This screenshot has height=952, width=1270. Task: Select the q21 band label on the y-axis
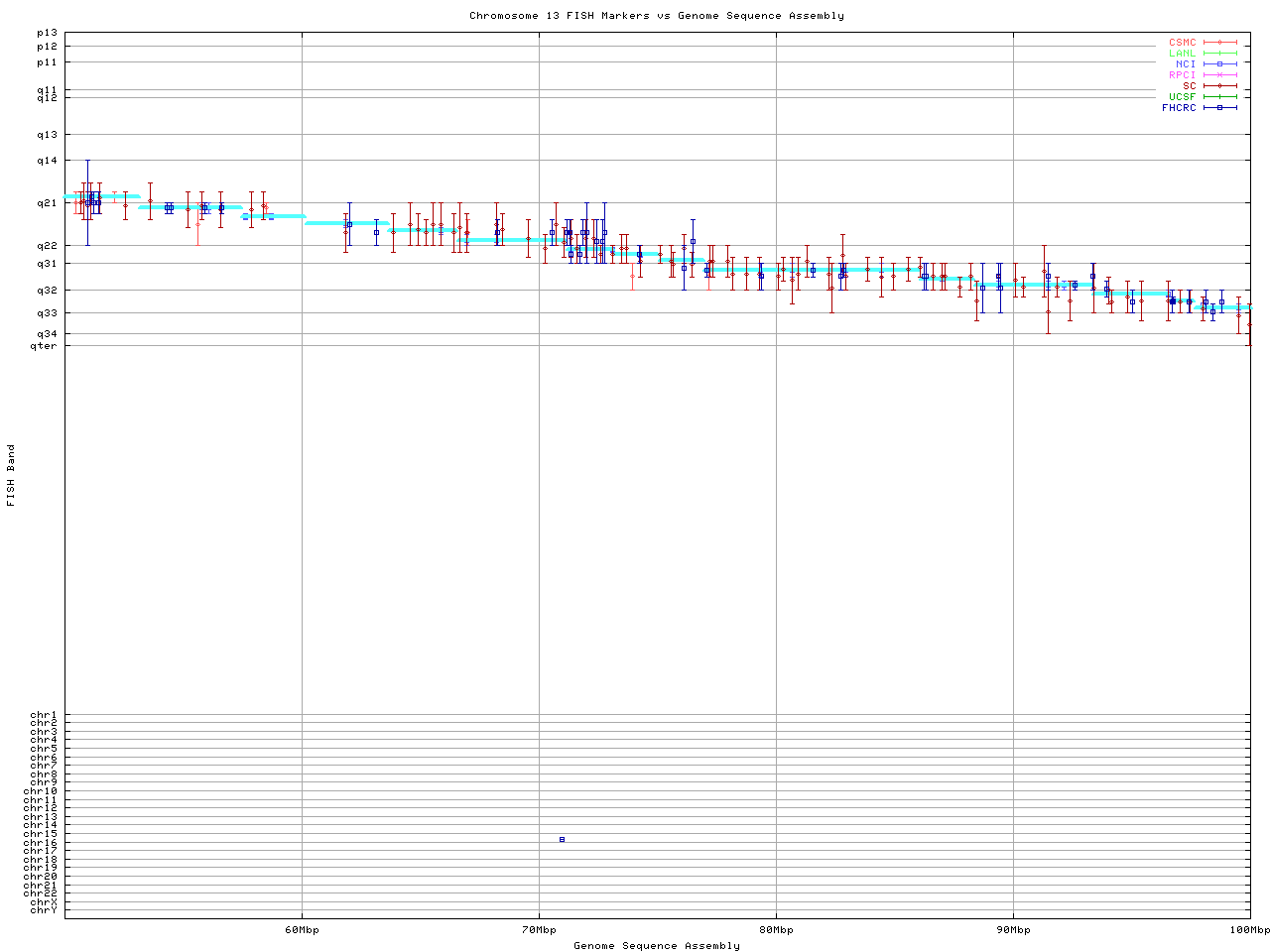pyautogui.click(x=47, y=203)
